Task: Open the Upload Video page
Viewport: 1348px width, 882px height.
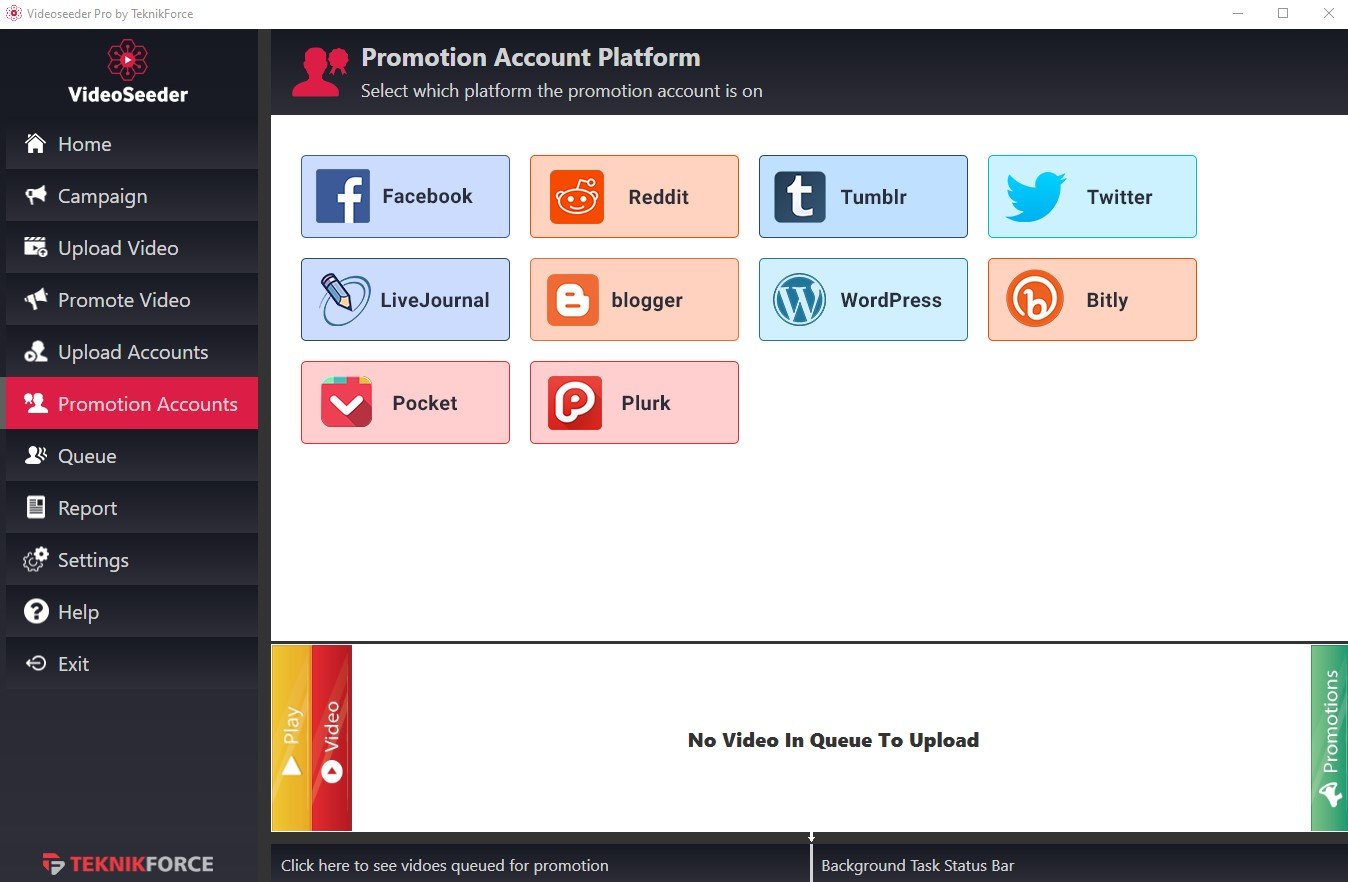Action: [x=130, y=248]
